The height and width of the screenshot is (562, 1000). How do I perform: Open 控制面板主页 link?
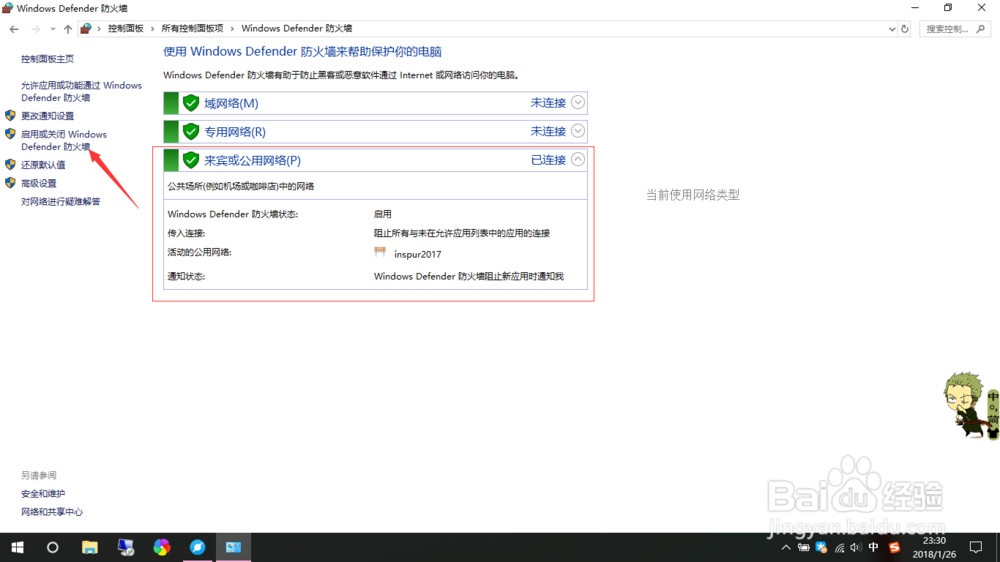point(47,59)
